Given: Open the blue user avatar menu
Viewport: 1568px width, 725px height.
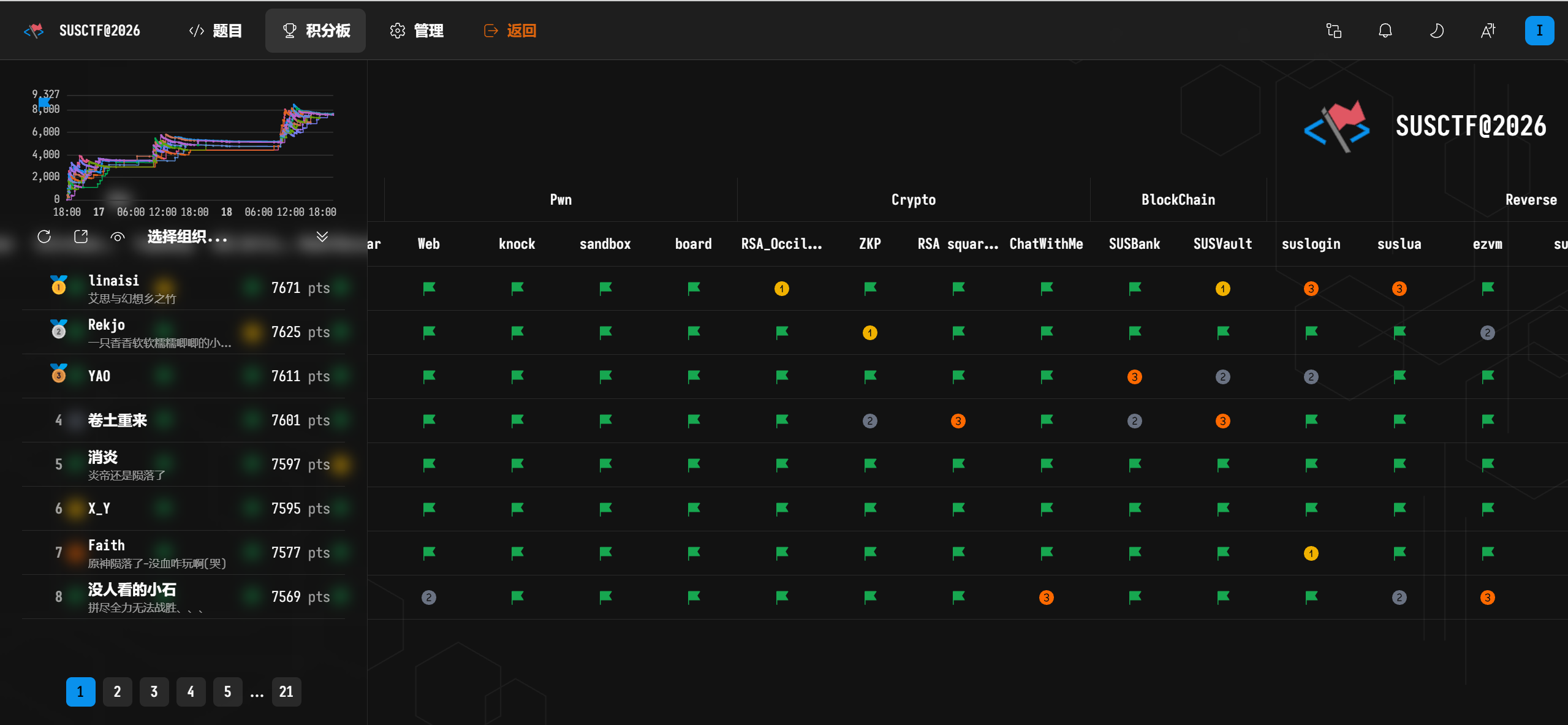Looking at the screenshot, I should click(1540, 31).
